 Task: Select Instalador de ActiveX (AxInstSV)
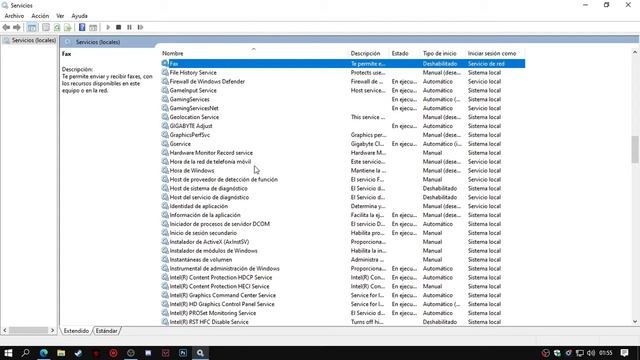(x=343, y=242)
